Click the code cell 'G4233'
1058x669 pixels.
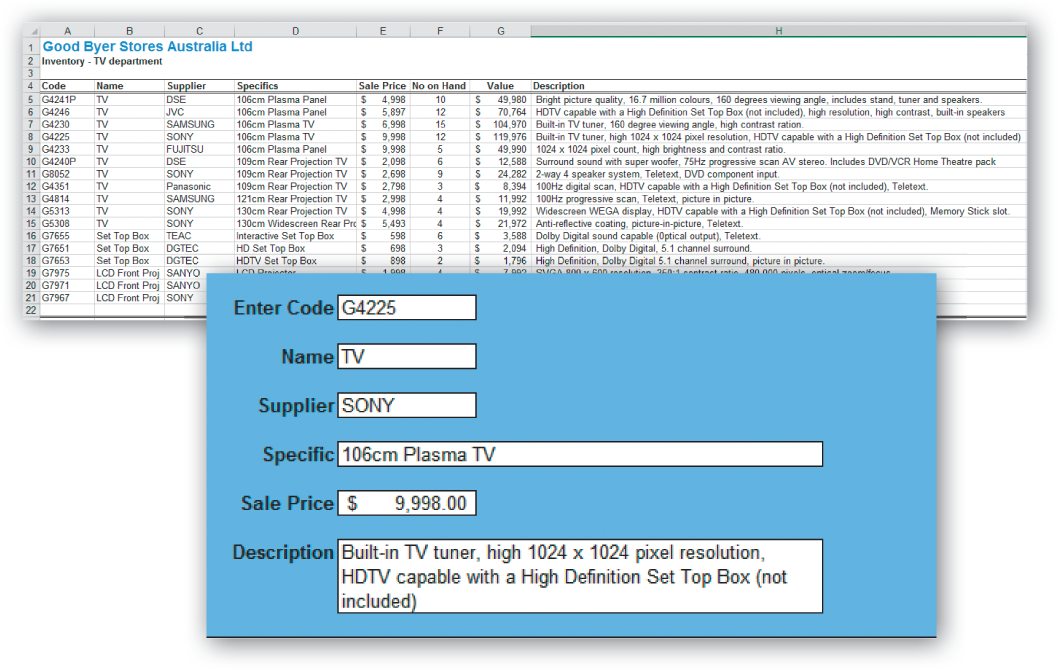[x=67, y=149]
